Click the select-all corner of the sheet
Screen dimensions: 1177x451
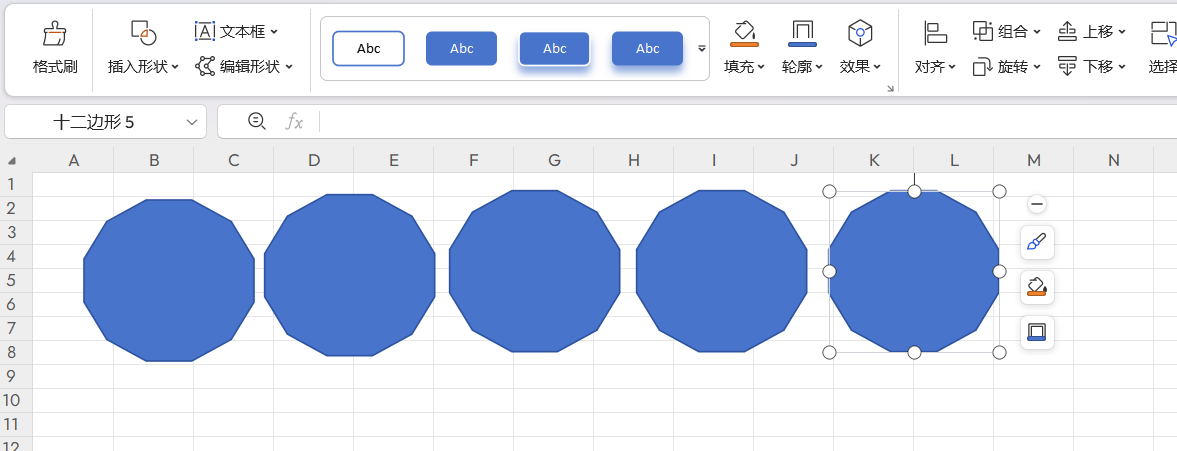coord(13,160)
